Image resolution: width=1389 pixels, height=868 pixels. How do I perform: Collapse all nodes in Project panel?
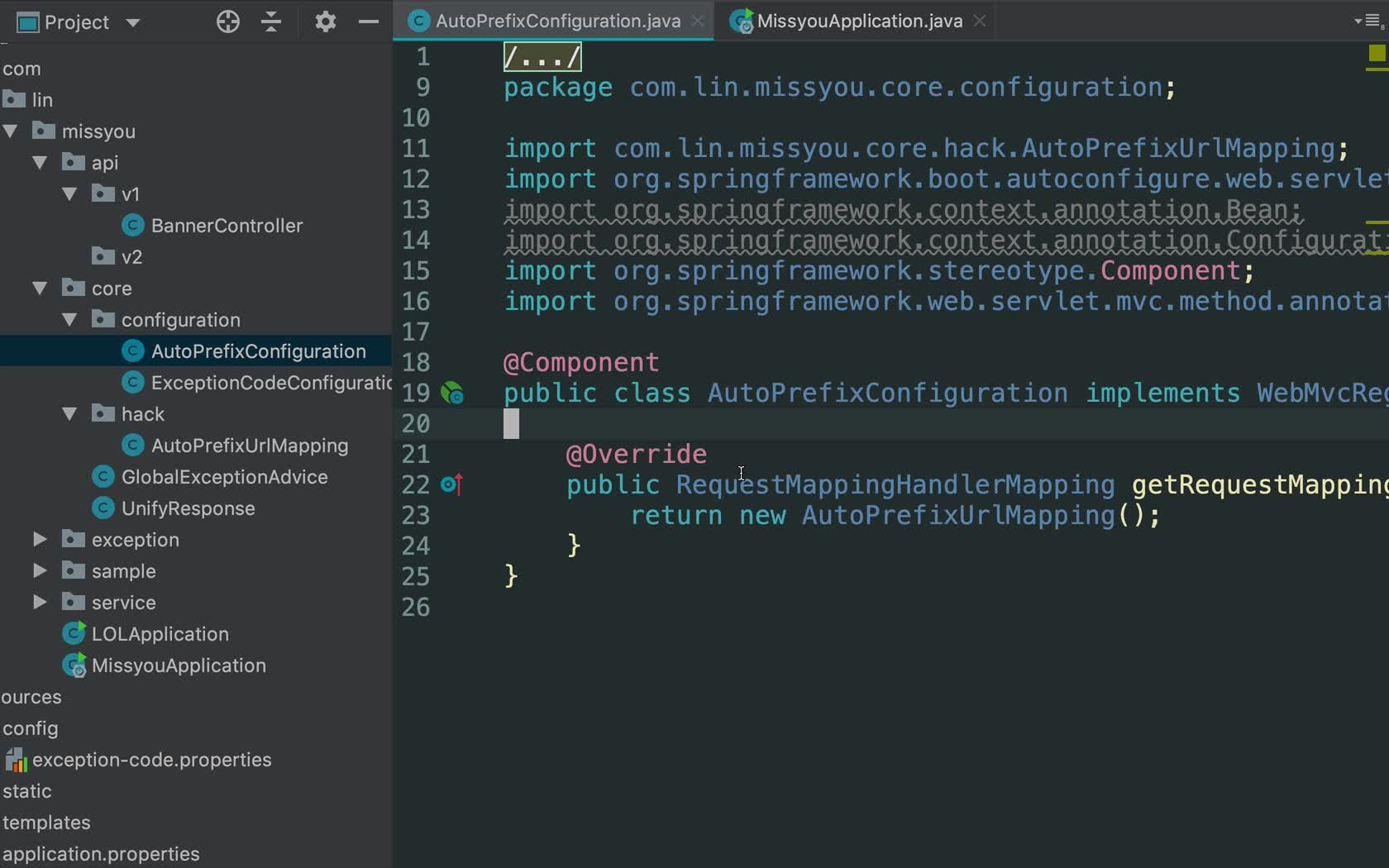coord(271,22)
